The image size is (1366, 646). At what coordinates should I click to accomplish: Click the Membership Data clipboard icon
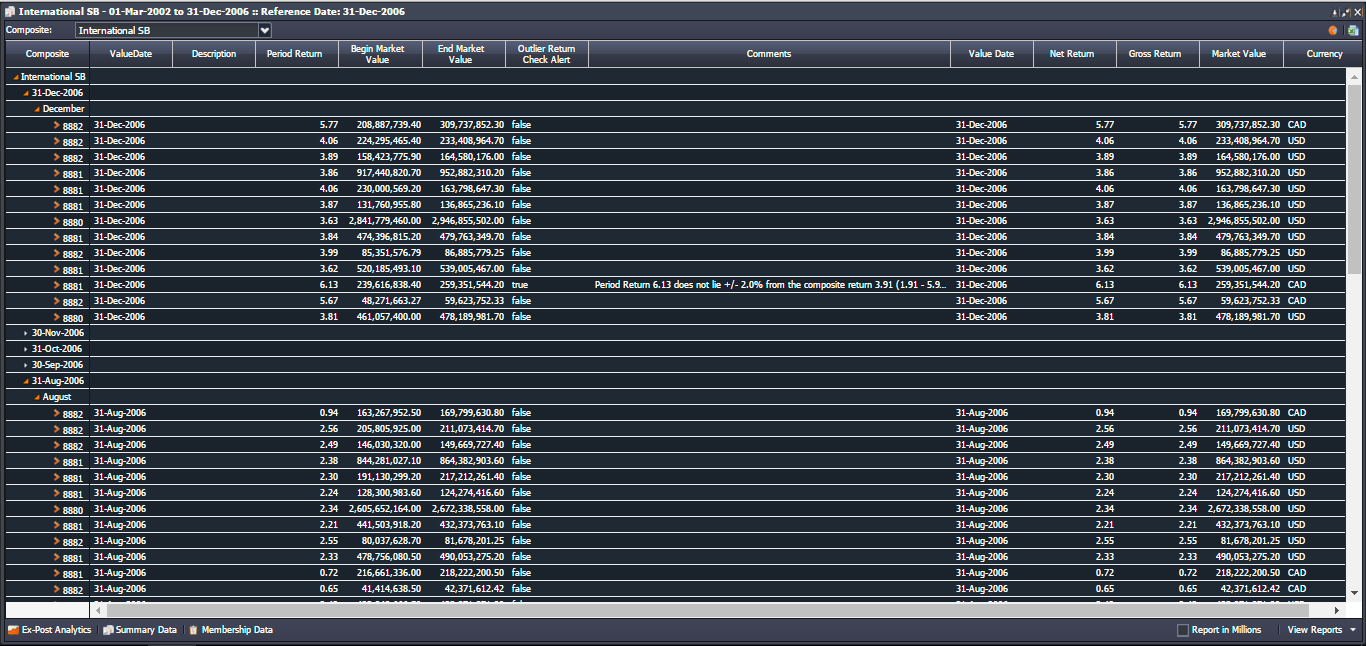[x=193, y=630]
